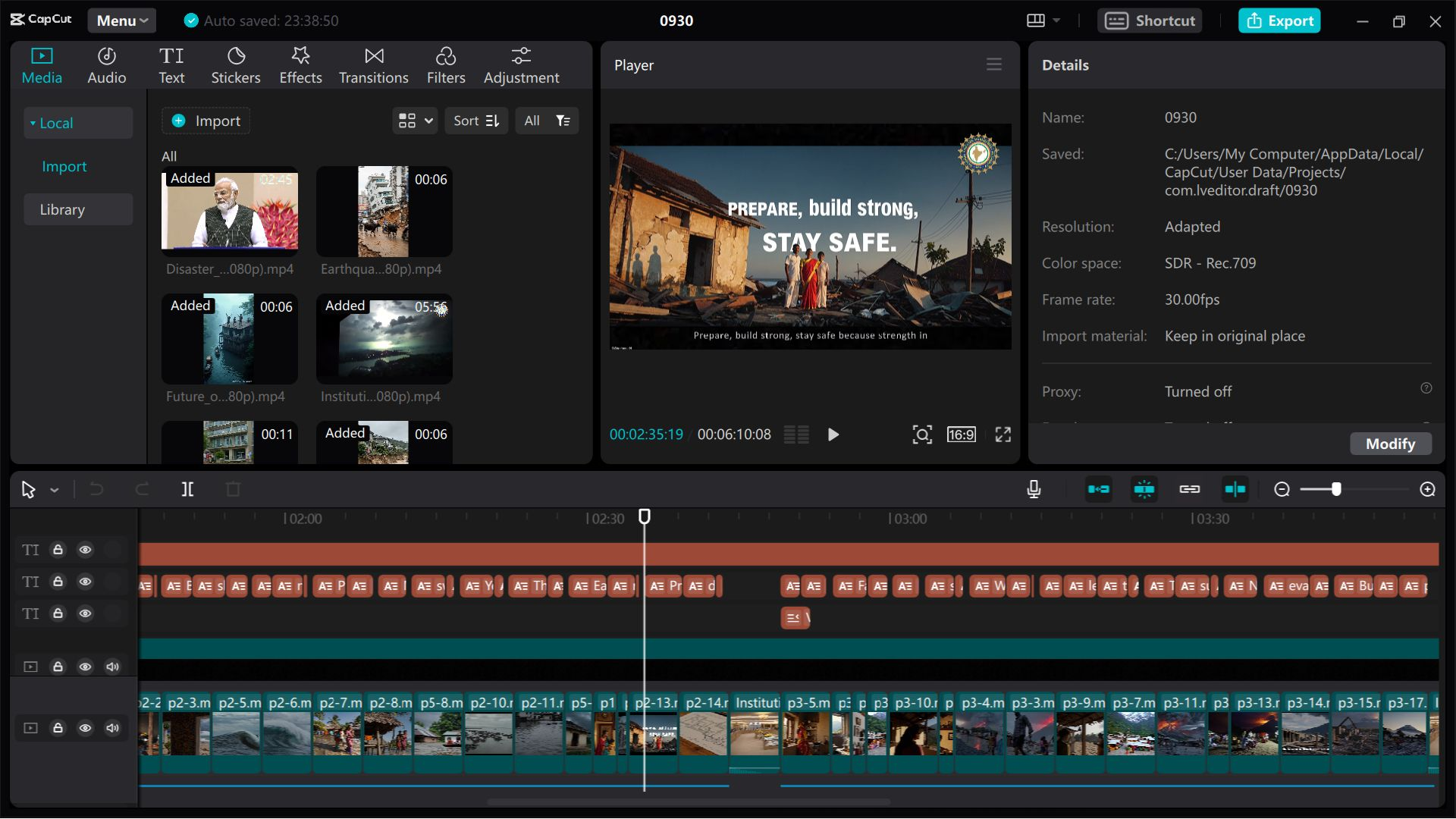This screenshot has width=1456, height=819.
Task: Open the Menu dropdown
Action: click(x=121, y=20)
